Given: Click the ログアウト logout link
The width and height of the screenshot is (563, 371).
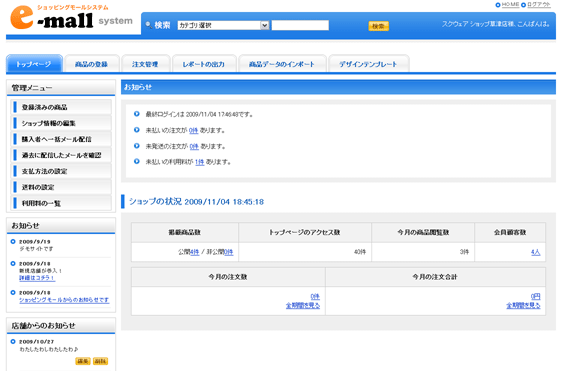Looking at the screenshot, I should 539,5.
